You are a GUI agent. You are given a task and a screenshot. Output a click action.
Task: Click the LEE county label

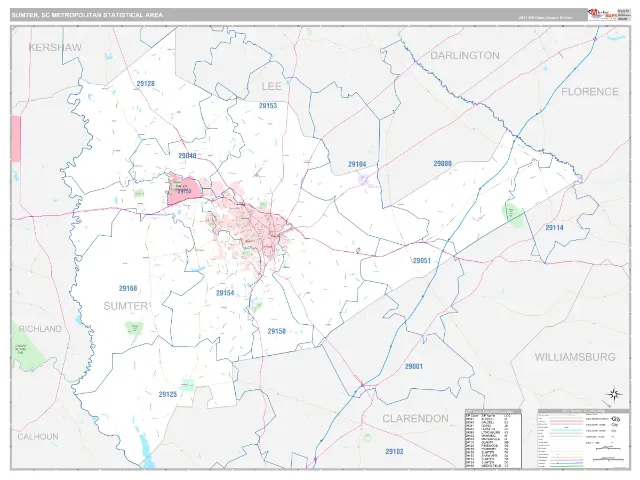coord(271,87)
